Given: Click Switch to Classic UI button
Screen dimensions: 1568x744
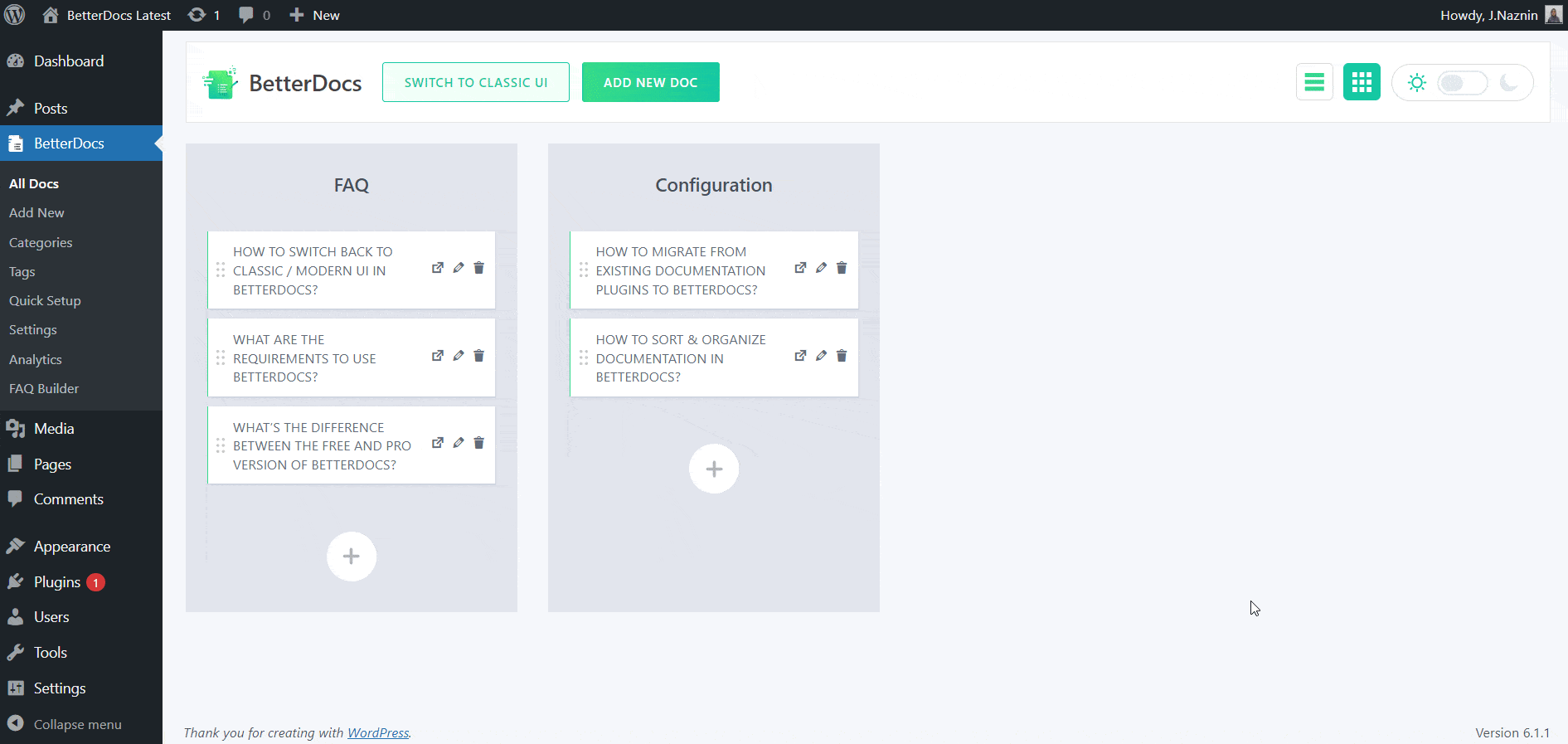Looking at the screenshot, I should 476,82.
